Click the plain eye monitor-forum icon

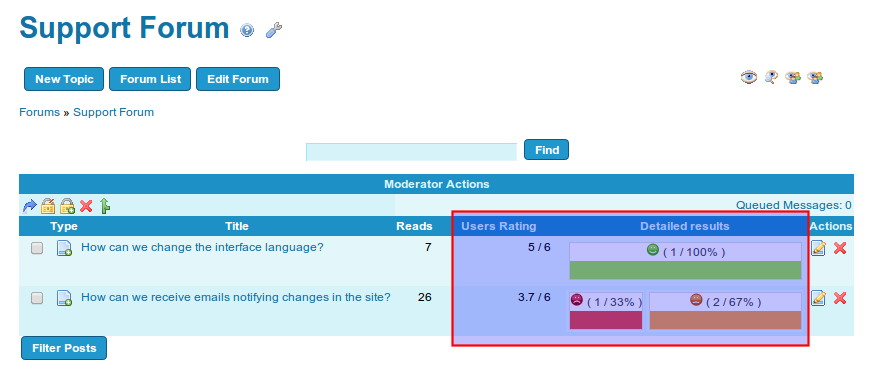pos(748,78)
